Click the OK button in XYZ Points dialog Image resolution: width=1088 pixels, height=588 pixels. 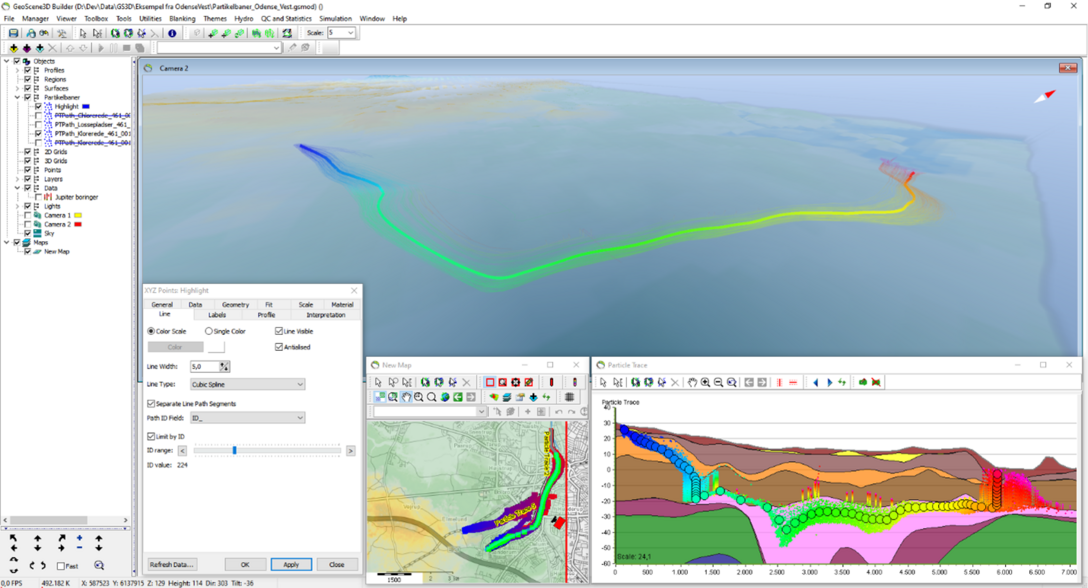point(245,564)
